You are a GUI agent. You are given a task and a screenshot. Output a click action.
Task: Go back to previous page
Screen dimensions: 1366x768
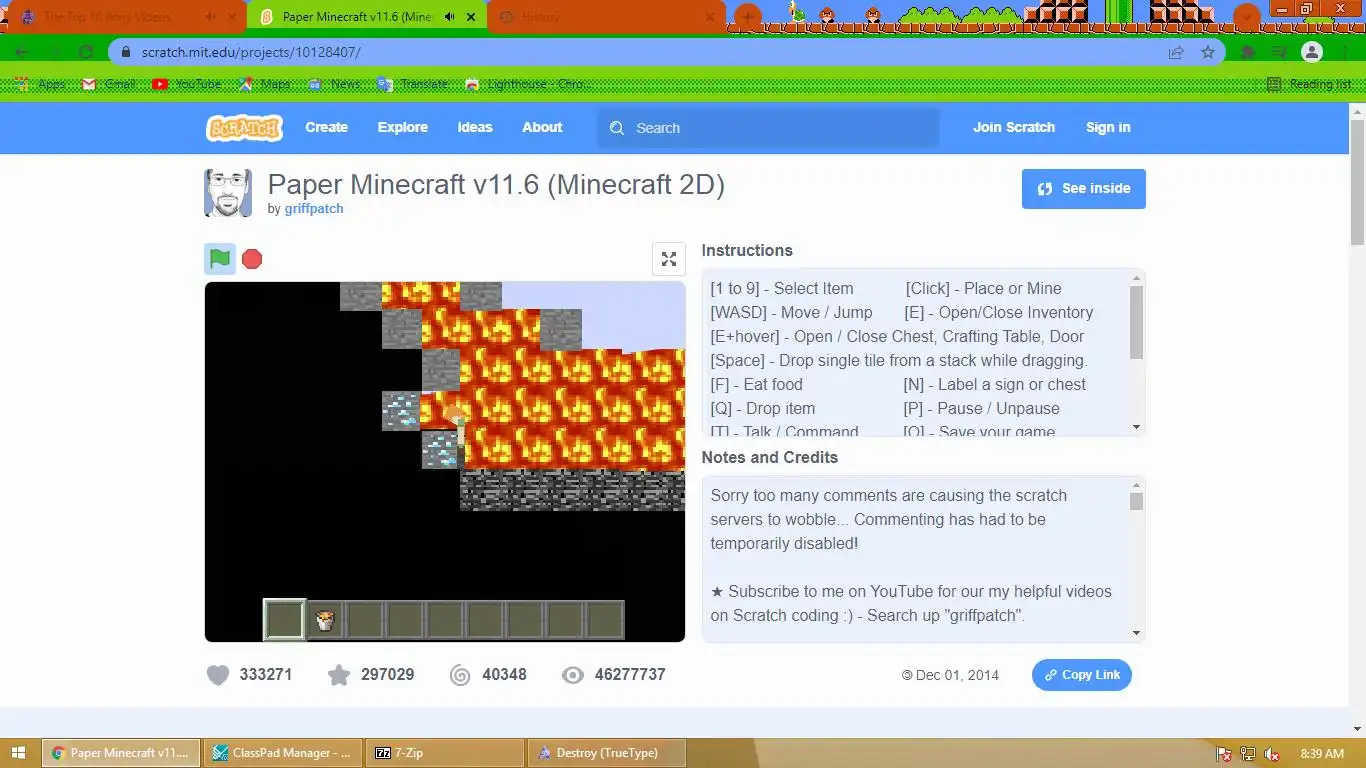pos(22,52)
